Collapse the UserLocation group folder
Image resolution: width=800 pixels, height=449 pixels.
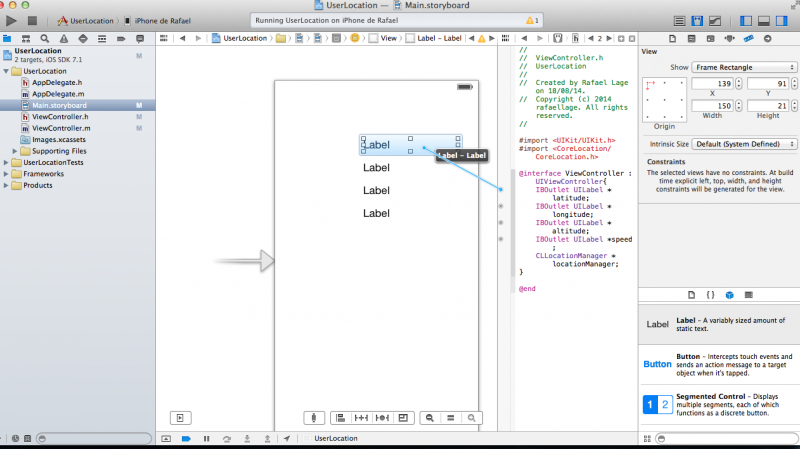coord(6,72)
